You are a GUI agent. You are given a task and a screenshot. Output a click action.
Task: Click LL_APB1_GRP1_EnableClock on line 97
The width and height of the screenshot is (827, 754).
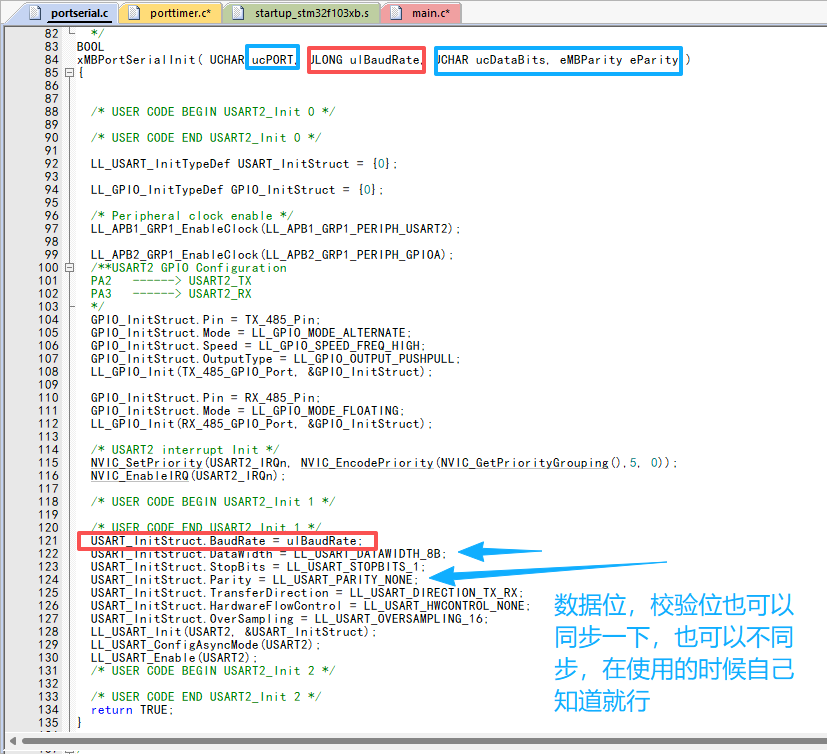pyautogui.click(x=175, y=229)
